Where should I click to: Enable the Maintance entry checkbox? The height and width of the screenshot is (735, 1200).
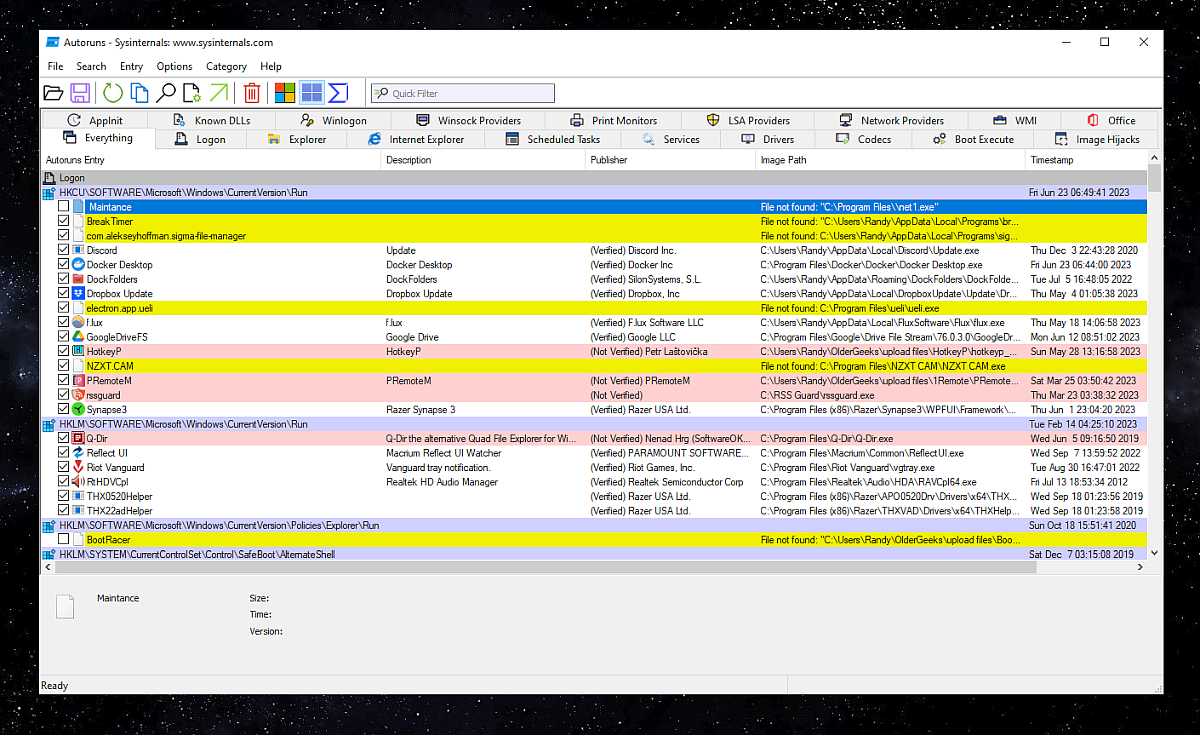(x=63, y=207)
